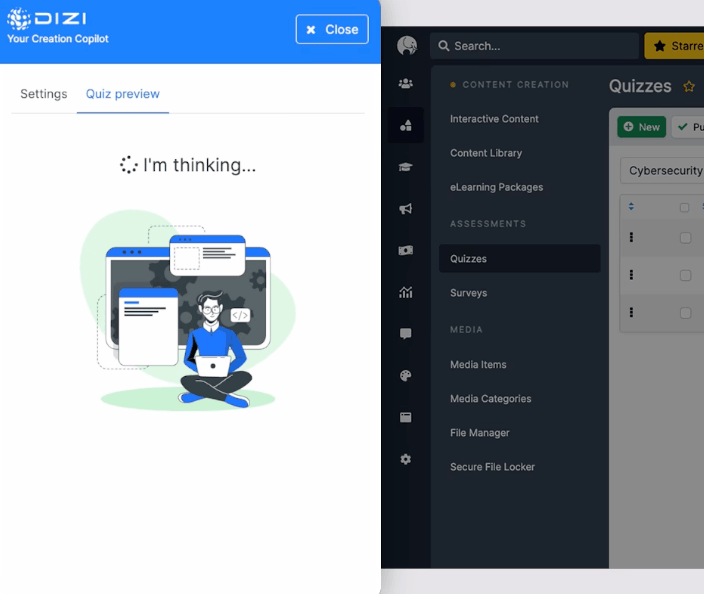This screenshot has width=704, height=594.
Task: Check the first quiz row checkbox
Action: (x=685, y=238)
